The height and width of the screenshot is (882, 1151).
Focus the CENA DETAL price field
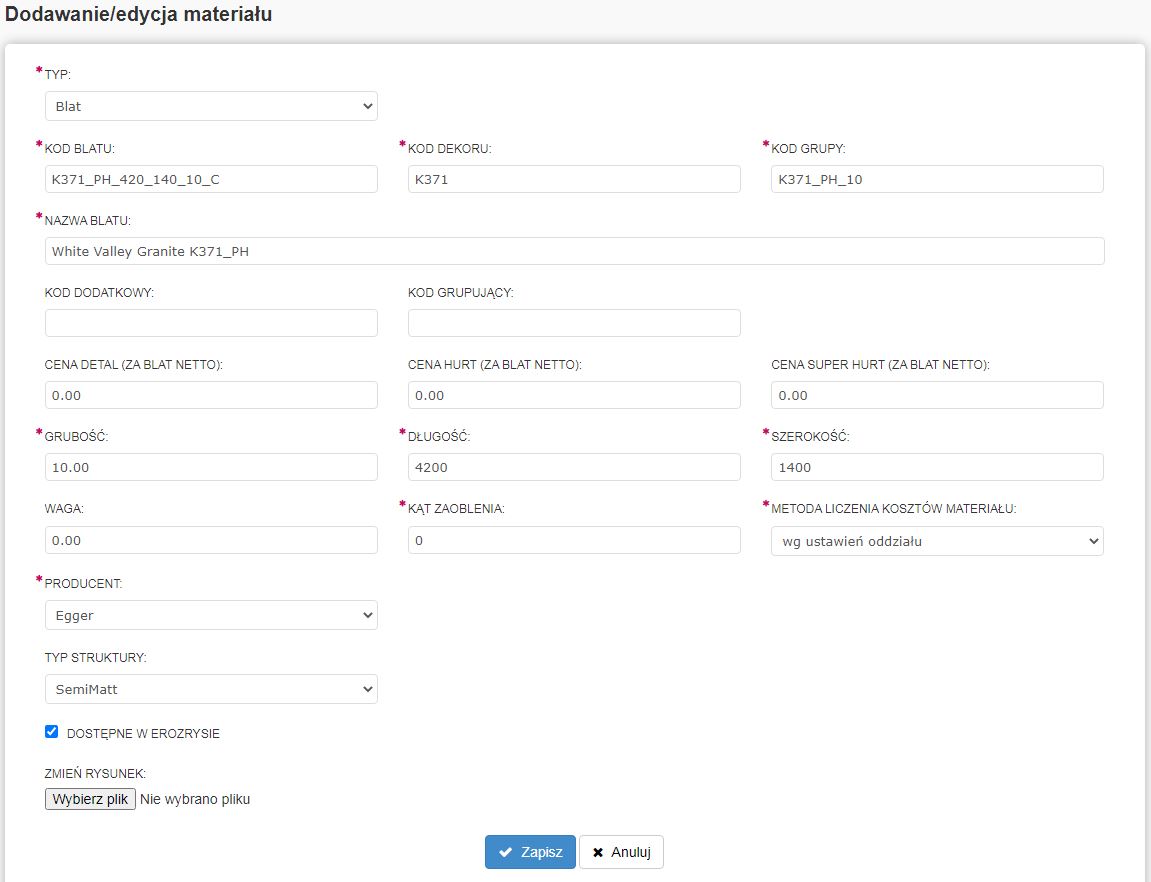click(211, 395)
